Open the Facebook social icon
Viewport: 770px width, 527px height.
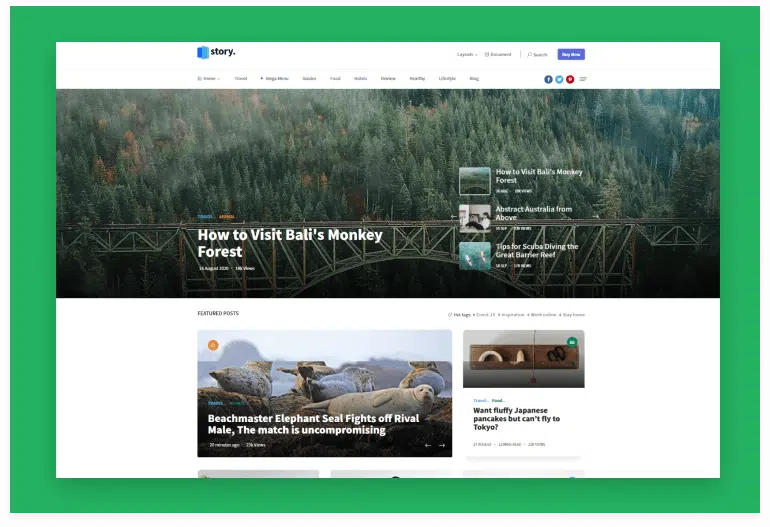[x=549, y=79]
